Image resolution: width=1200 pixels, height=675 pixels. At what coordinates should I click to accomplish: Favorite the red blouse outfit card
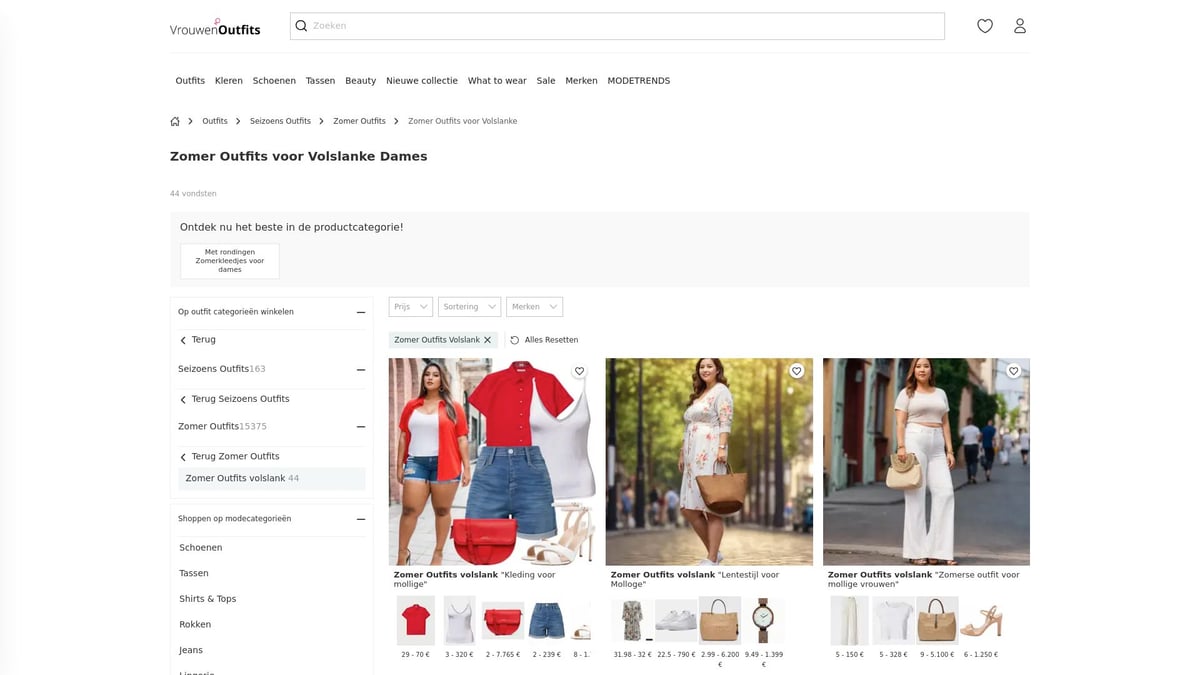pyautogui.click(x=579, y=370)
